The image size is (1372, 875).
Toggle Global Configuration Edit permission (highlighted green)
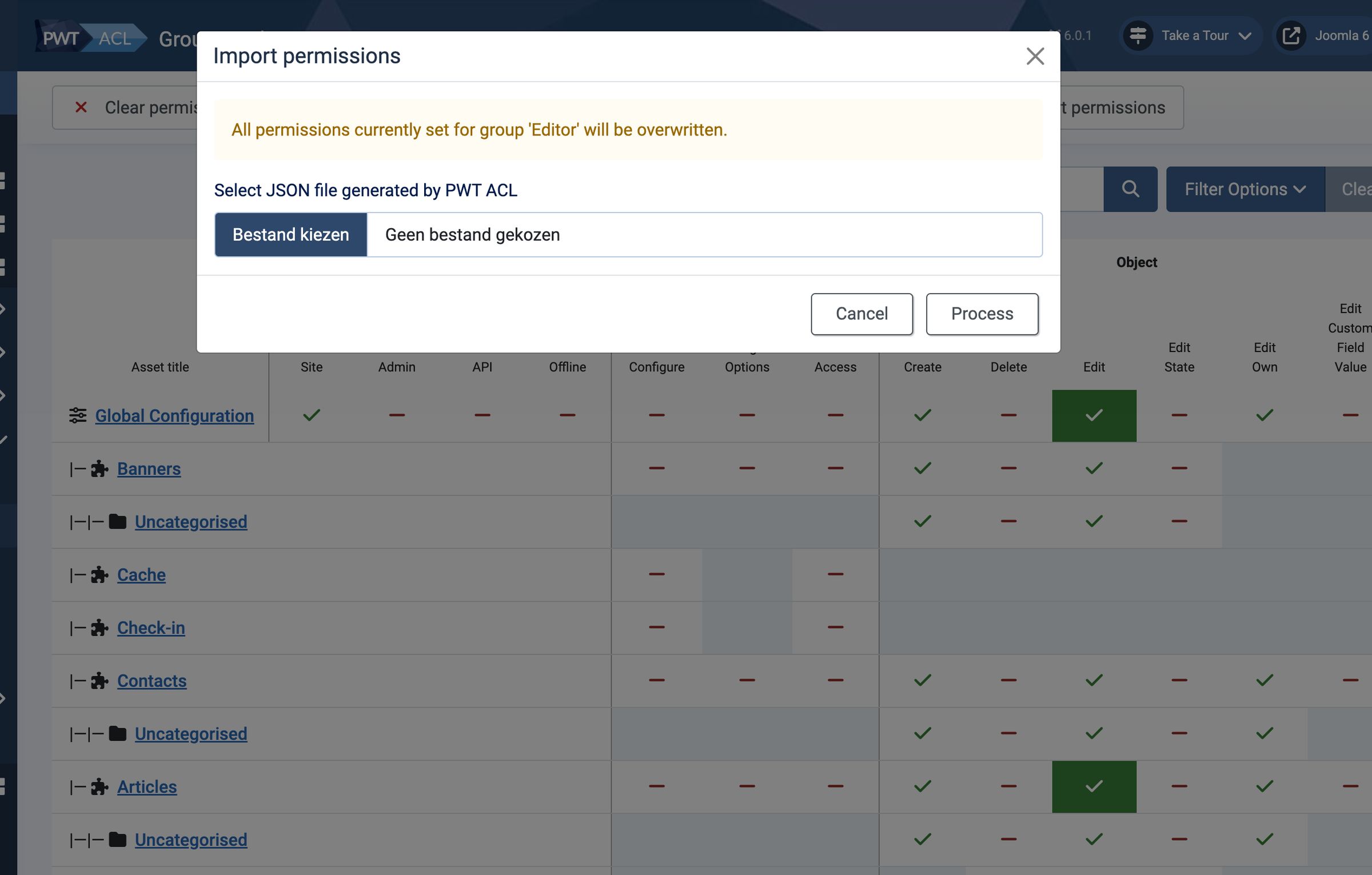coord(1094,415)
